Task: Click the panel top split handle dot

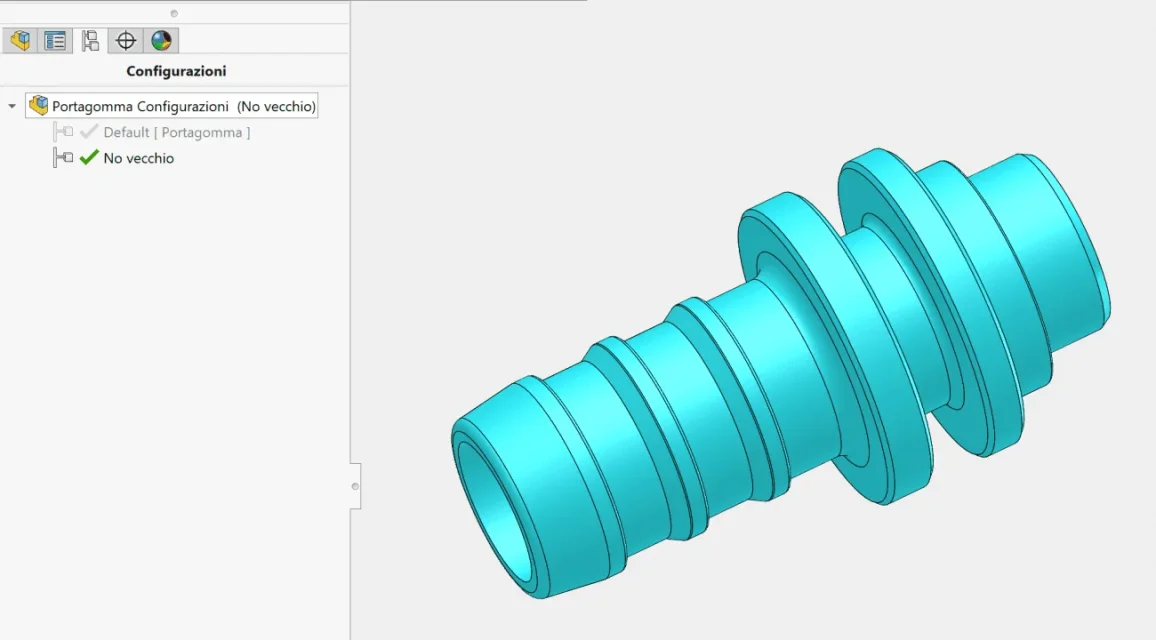Action: (174, 13)
